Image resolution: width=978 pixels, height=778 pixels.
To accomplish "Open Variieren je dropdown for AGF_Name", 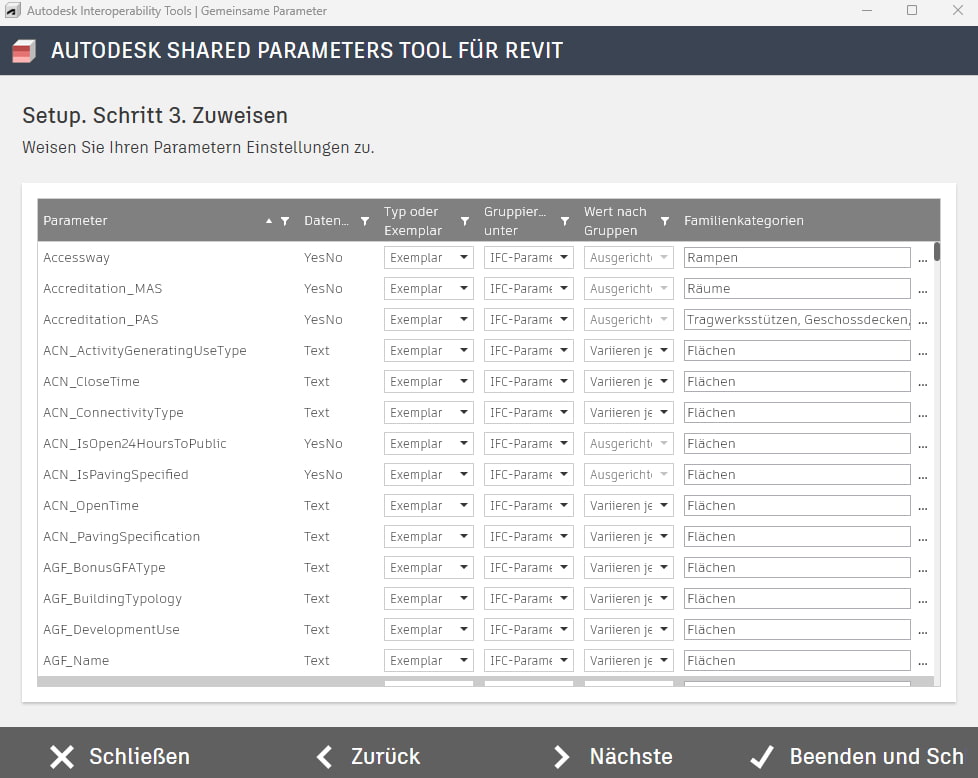I will click(x=629, y=661).
